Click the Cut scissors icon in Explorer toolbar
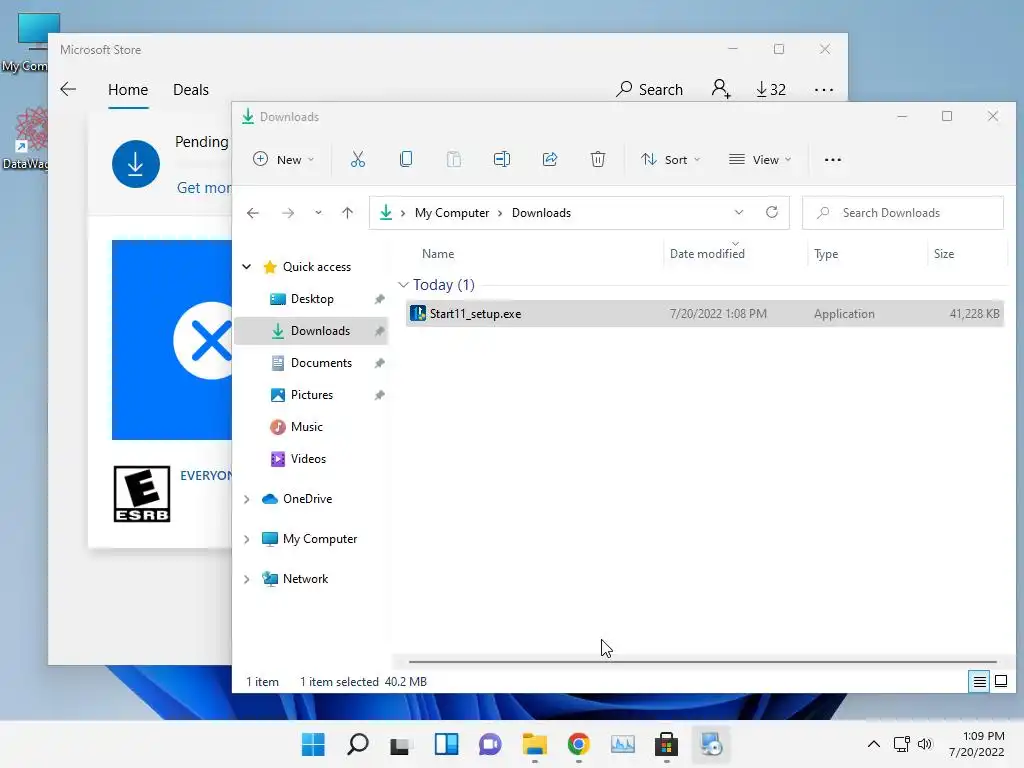The height and width of the screenshot is (768, 1024). [x=357, y=159]
